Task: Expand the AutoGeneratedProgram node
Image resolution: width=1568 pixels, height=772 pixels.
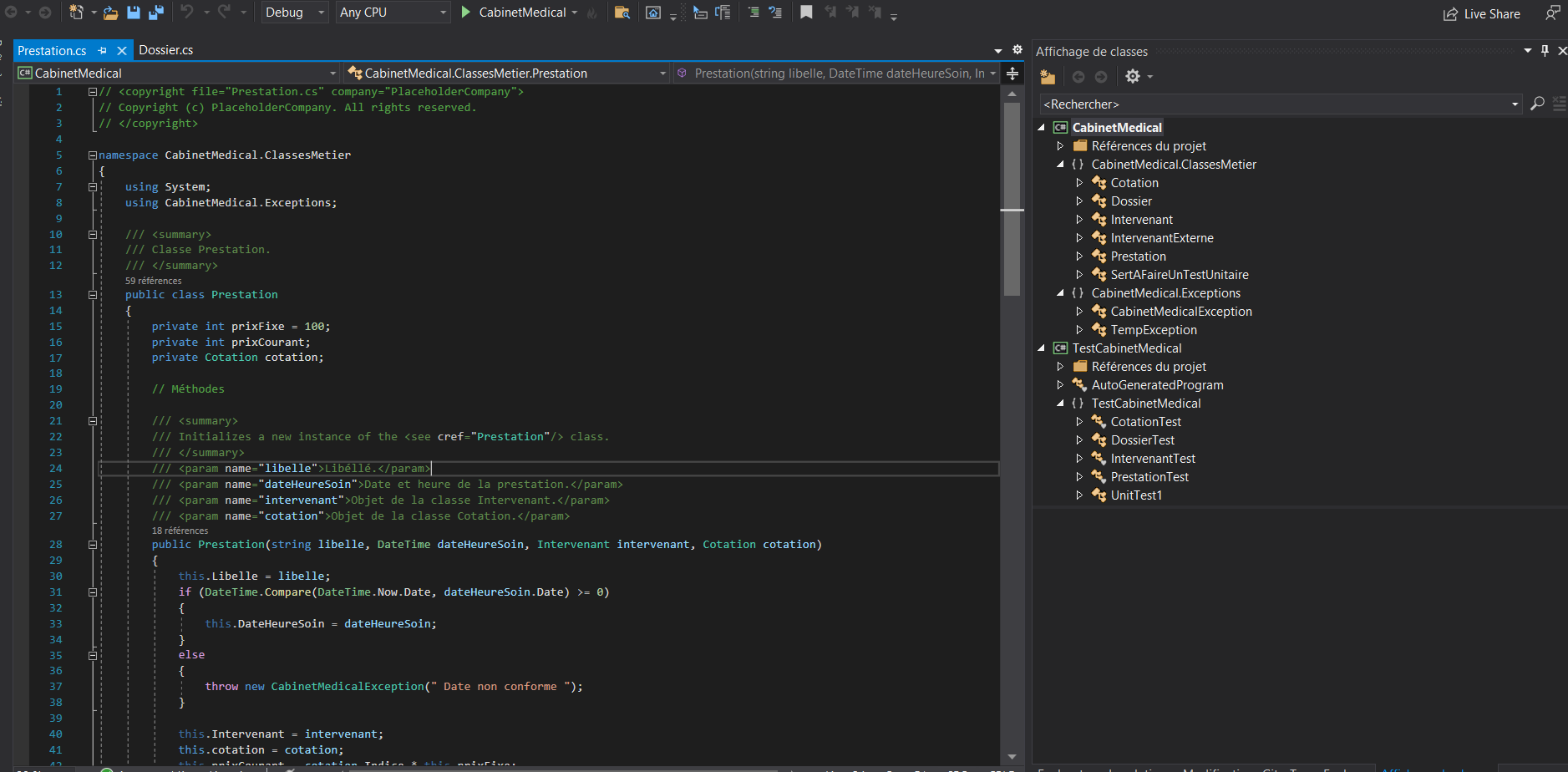Action: tap(1060, 385)
